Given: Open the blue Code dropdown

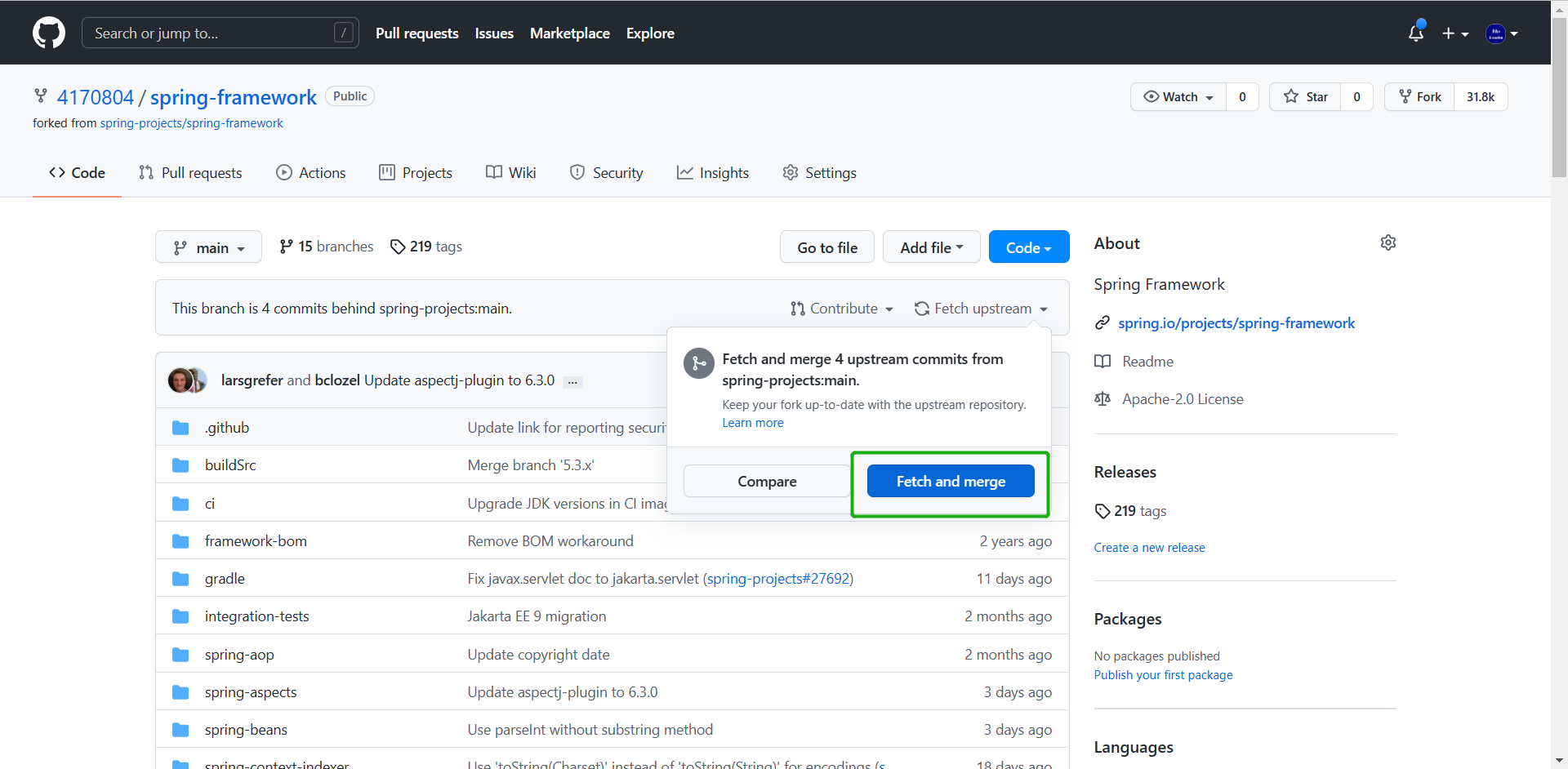Looking at the screenshot, I should pyautogui.click(x=1029, y=247).
